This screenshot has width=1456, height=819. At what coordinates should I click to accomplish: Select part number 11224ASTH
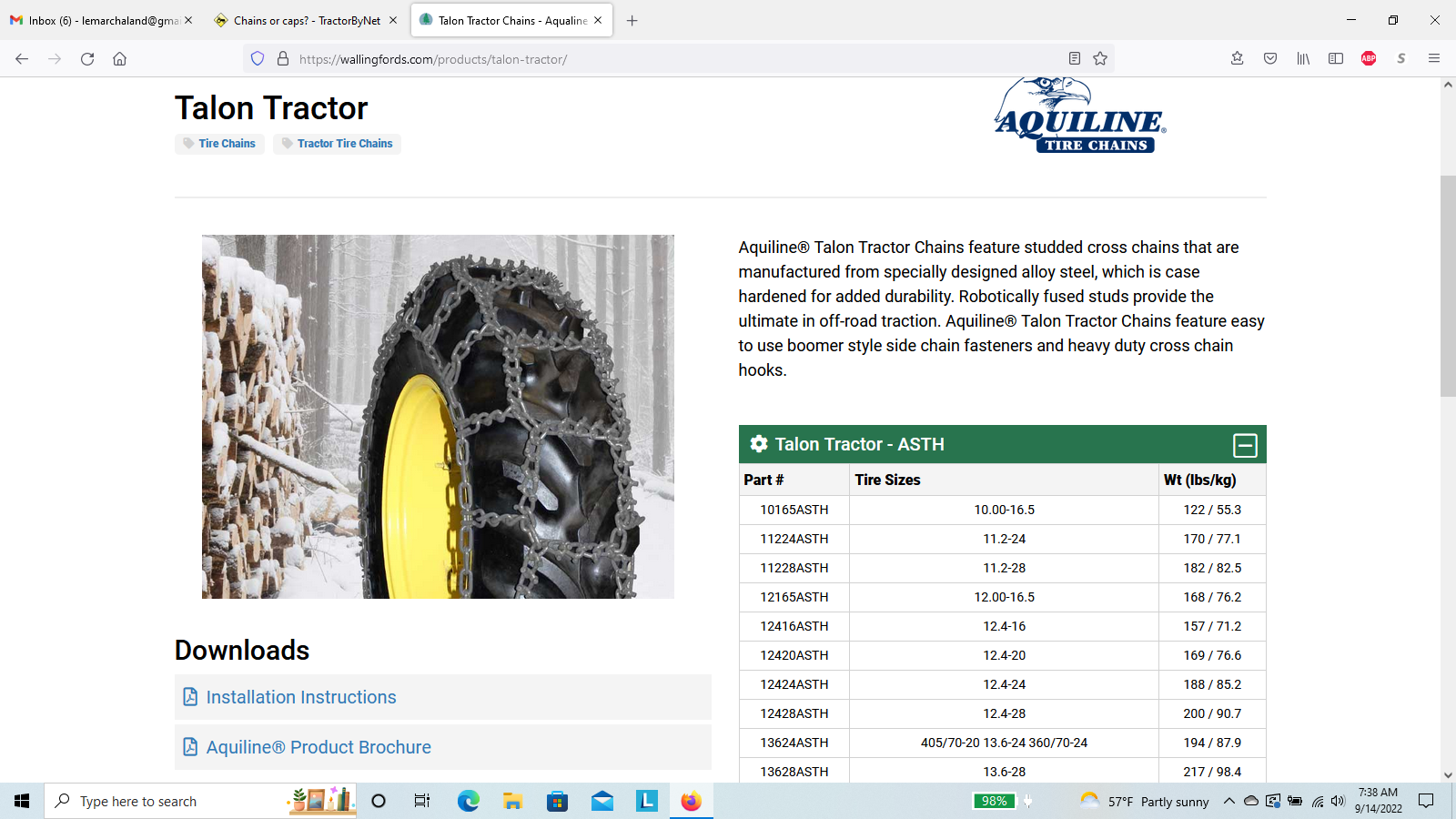coord(794,539)
